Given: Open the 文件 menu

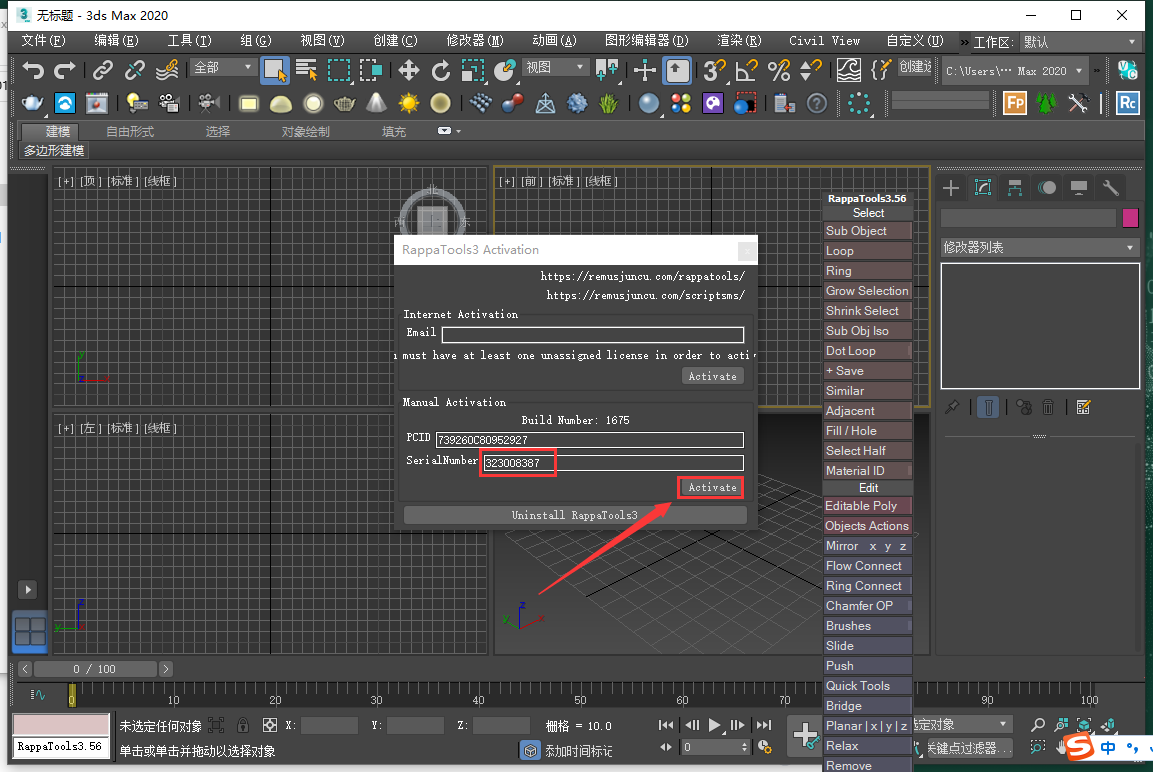Looking at the screenshot, I should click(43, 40).
